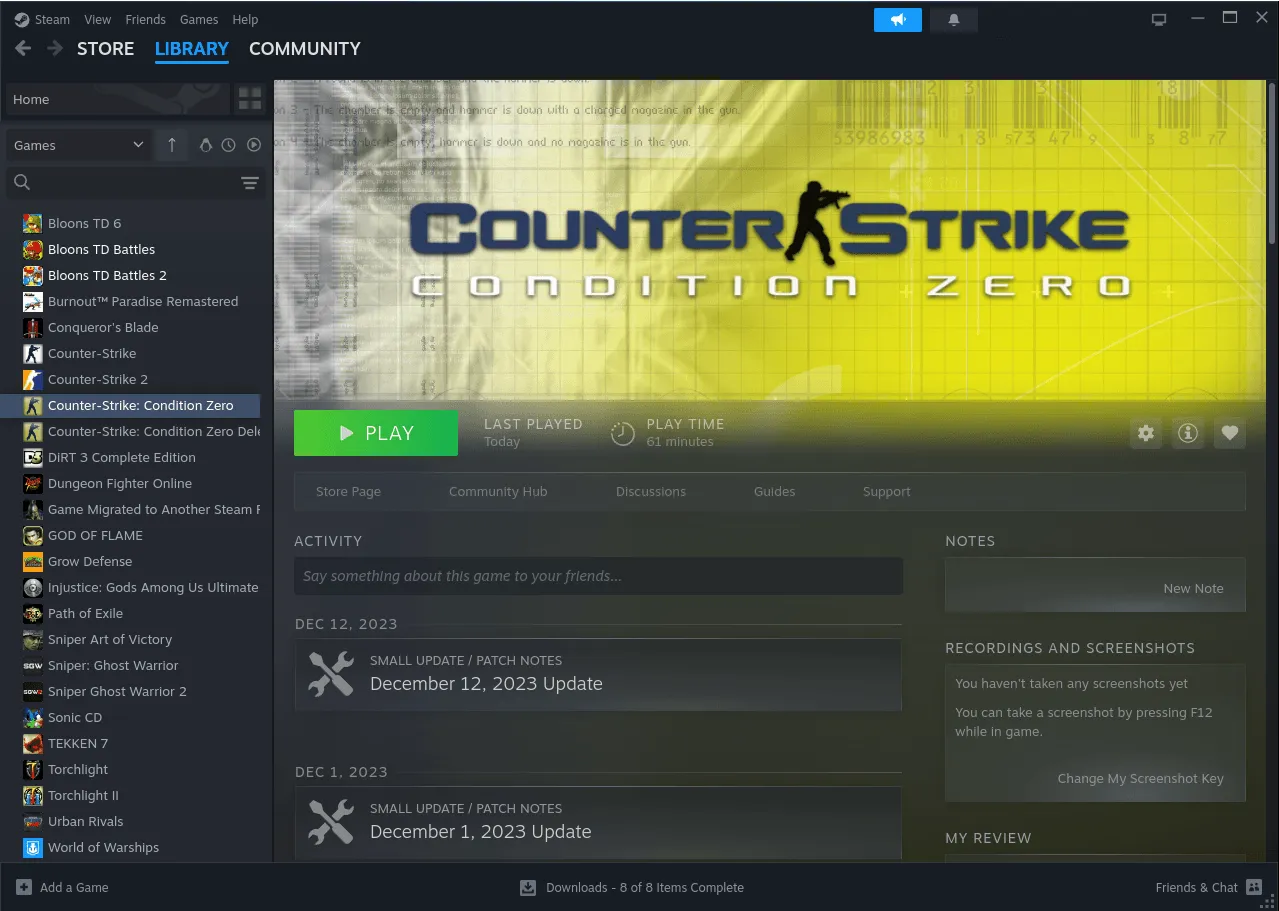Screen dimensions: 1279x911
Task: Open the Steam menu
Action: point(42,19)
